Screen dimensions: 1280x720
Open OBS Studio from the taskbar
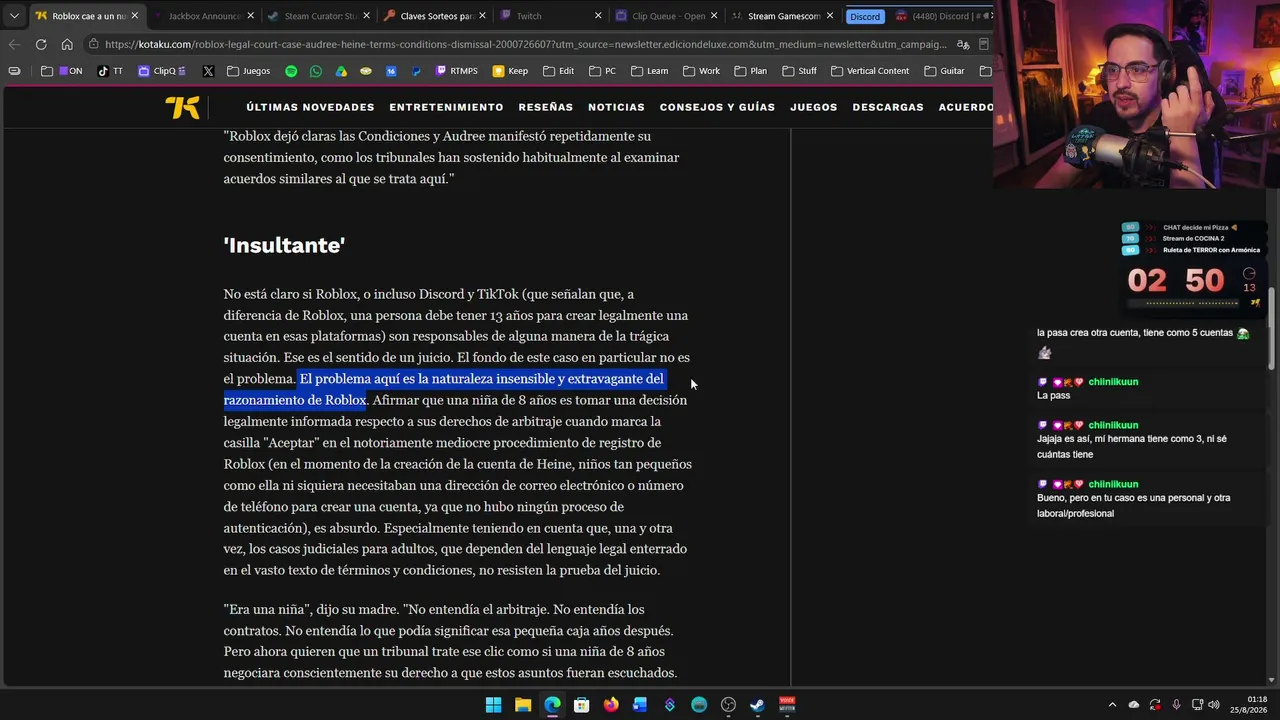(728, 705)
